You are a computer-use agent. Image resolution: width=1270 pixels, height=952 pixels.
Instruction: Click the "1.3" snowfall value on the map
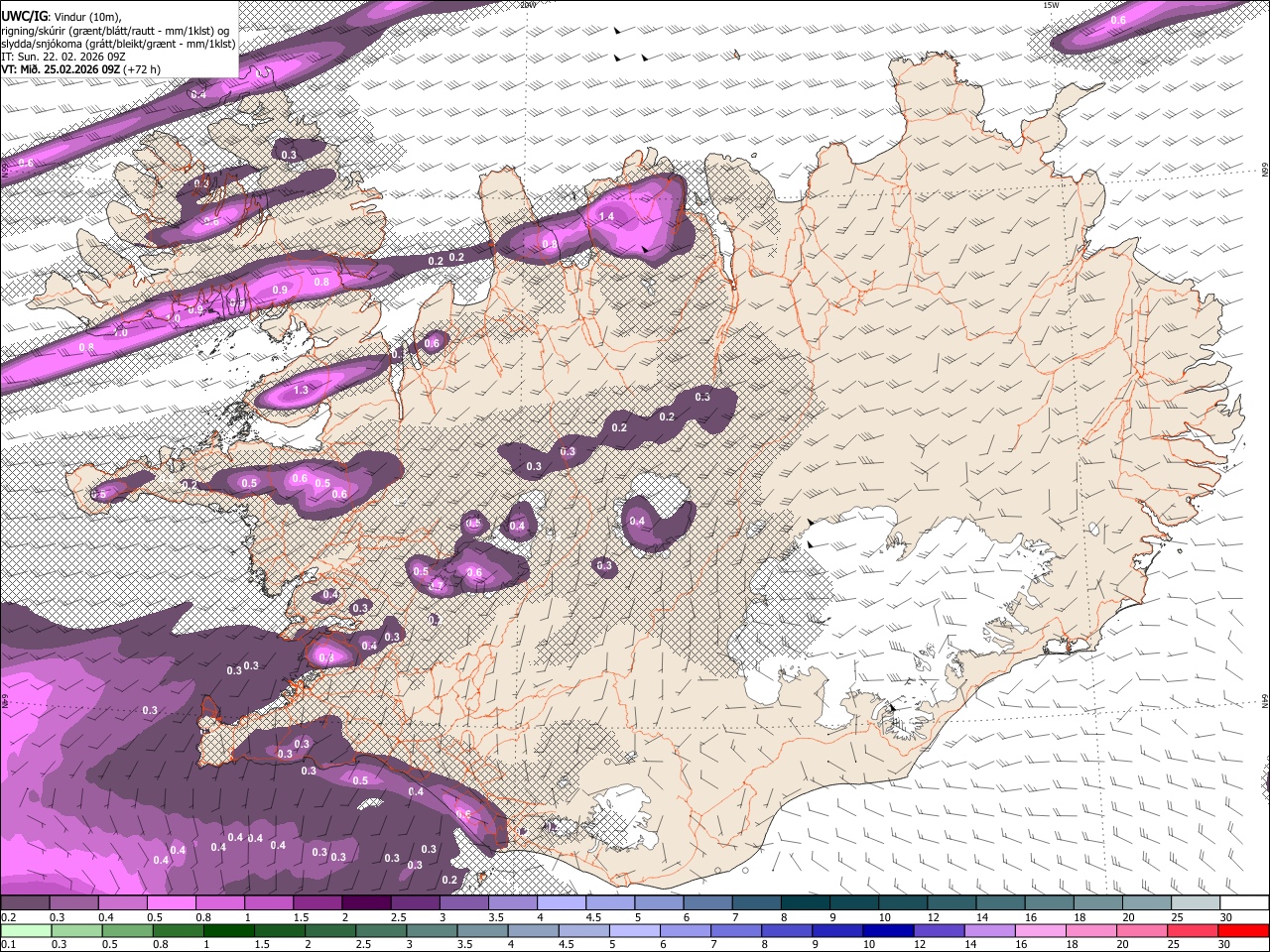(x=302, y=391)
